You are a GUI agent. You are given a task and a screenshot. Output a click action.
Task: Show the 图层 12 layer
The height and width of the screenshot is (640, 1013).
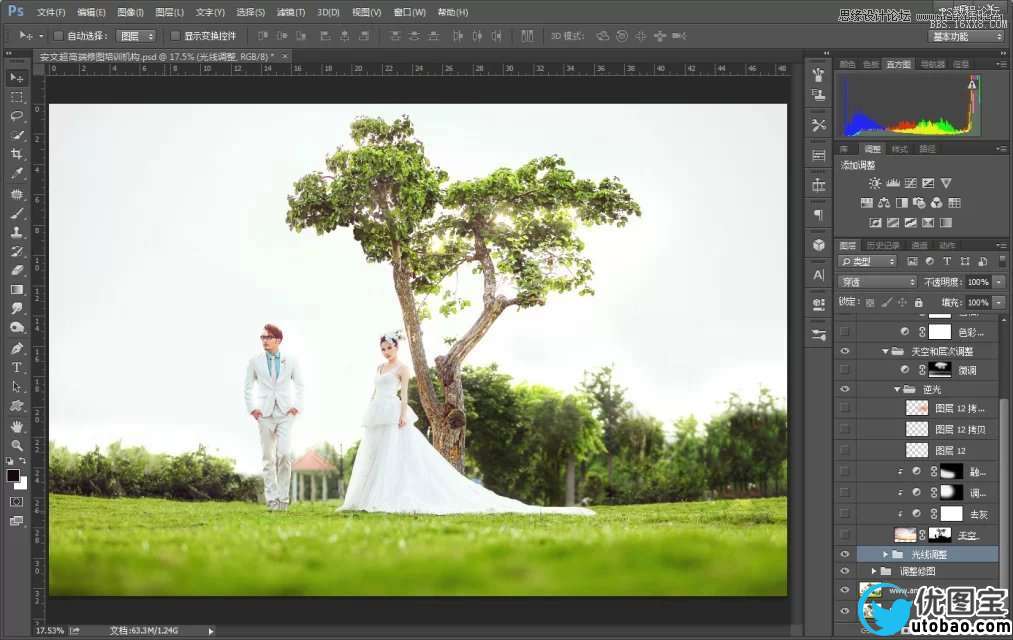[x=844, y=450]
